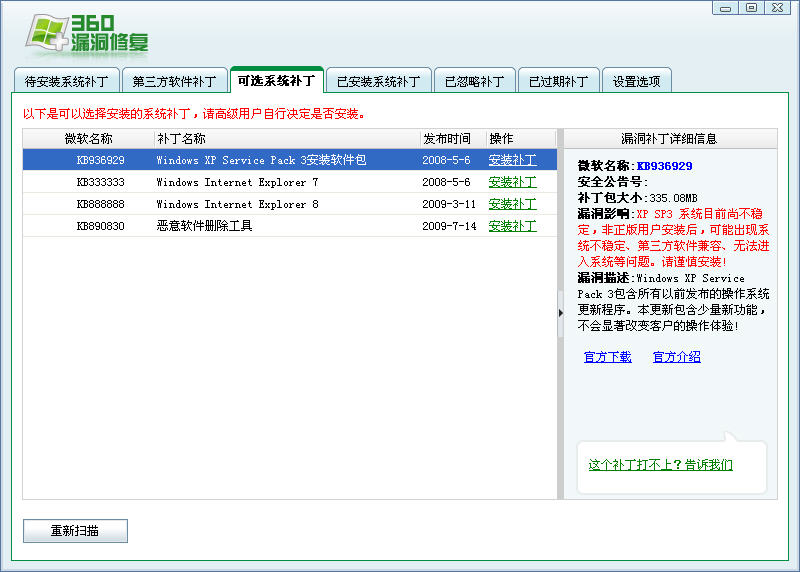Click the 重新扫描 button
Screen dimensions: 800x572
tap(75, 531)
